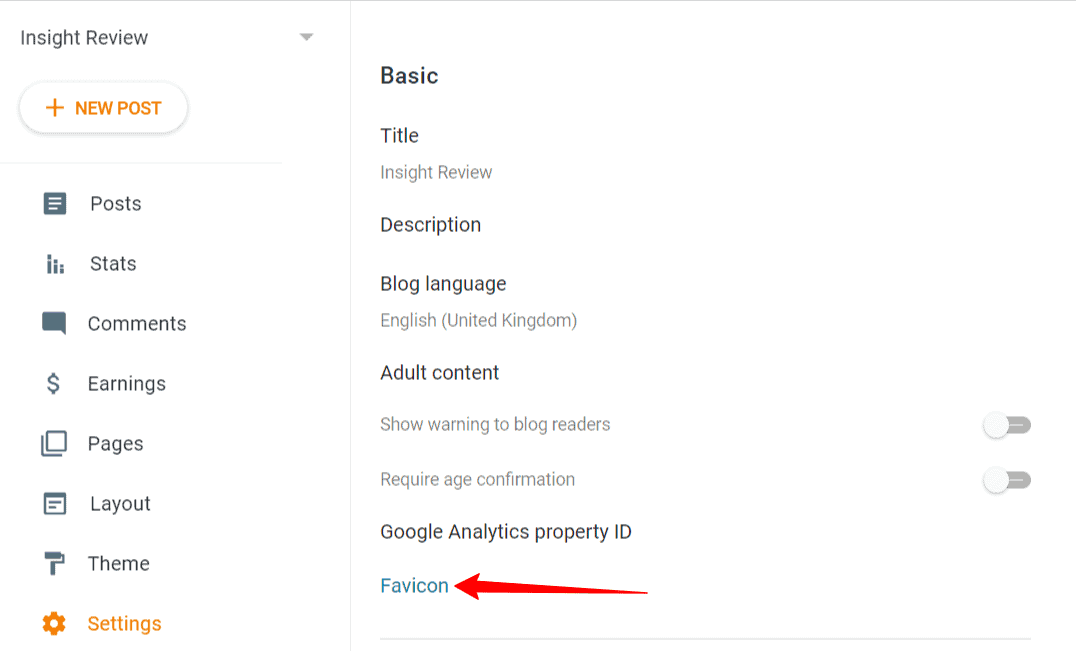This screenshot has height=651, width=1076.
Task: Open Earnings using the dollar icon
Action: (x=53, y=383)
